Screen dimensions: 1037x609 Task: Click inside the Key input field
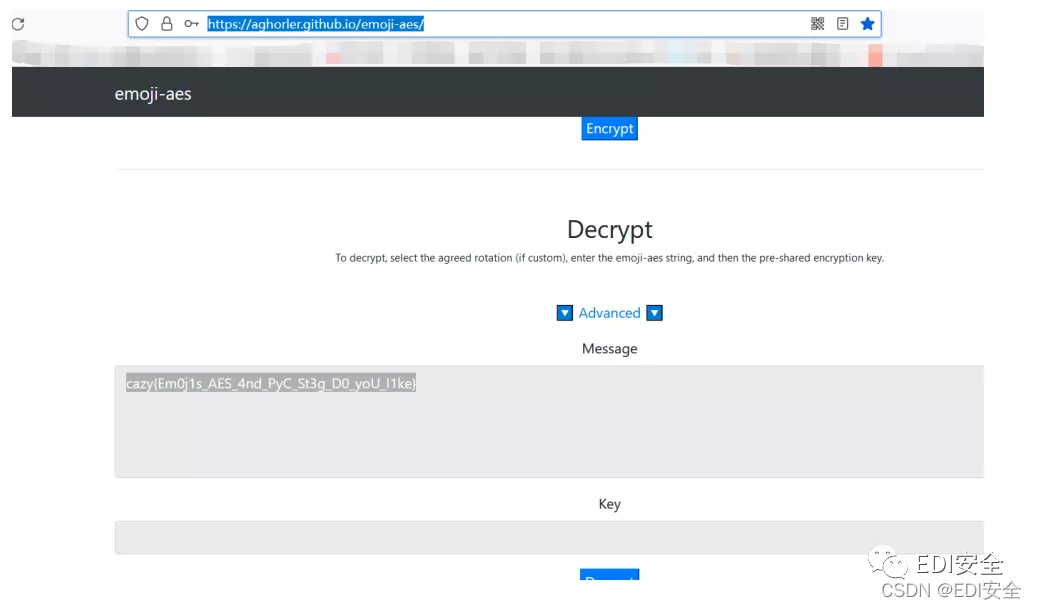coord(549,537)
